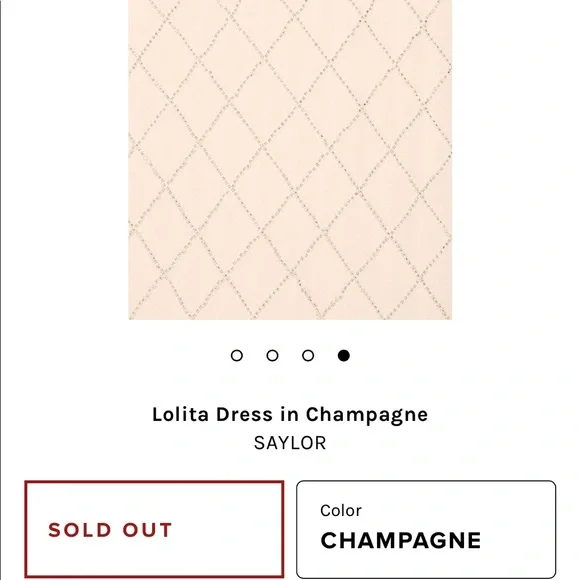Click the red-bordered sold out box
This screenshot has width=580, height=580.
(154, 529)
